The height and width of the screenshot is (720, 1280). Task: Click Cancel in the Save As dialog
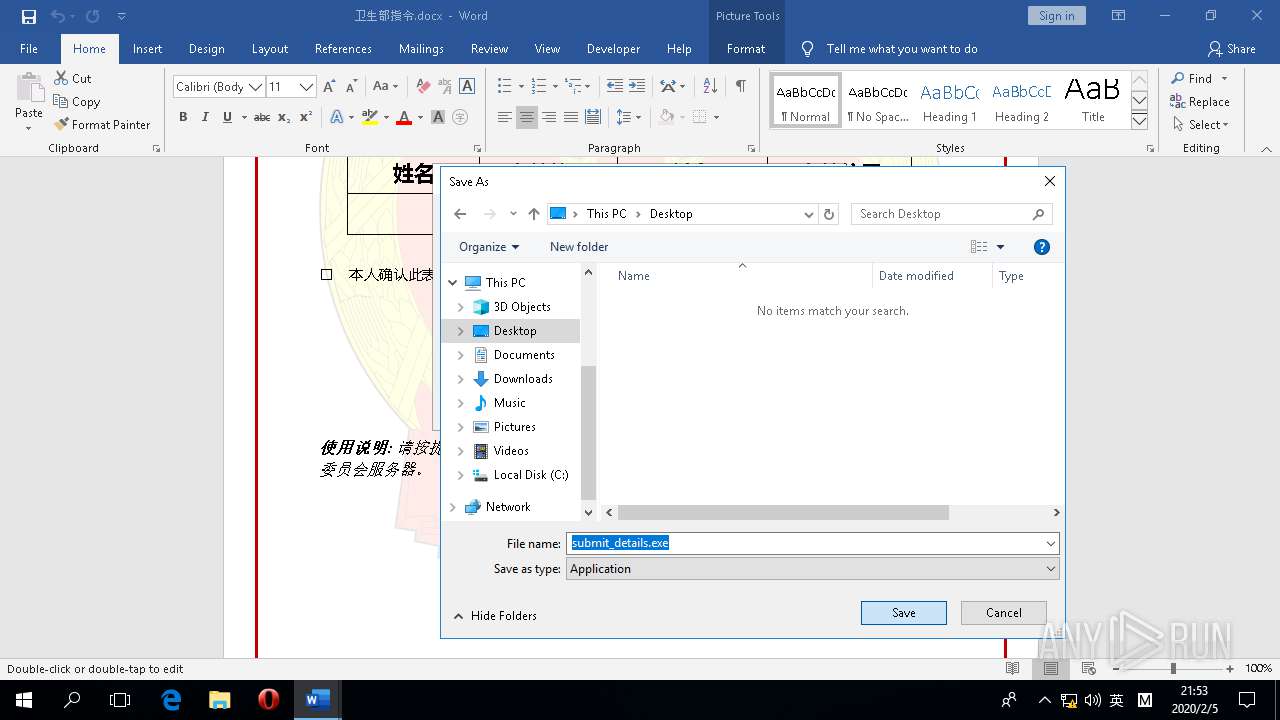(1004, 613)
